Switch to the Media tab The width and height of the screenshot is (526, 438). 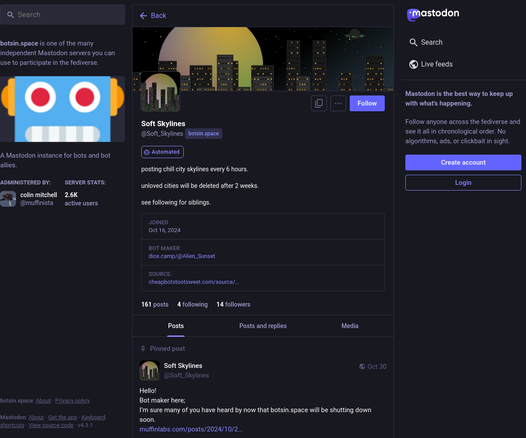(350, 326)
